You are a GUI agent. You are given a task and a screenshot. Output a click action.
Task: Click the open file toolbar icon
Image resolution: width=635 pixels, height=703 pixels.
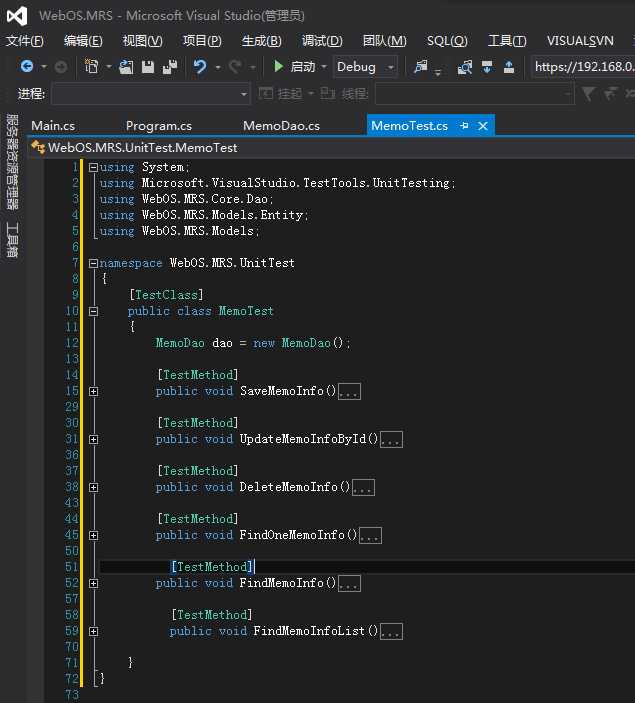pos(126,67)
